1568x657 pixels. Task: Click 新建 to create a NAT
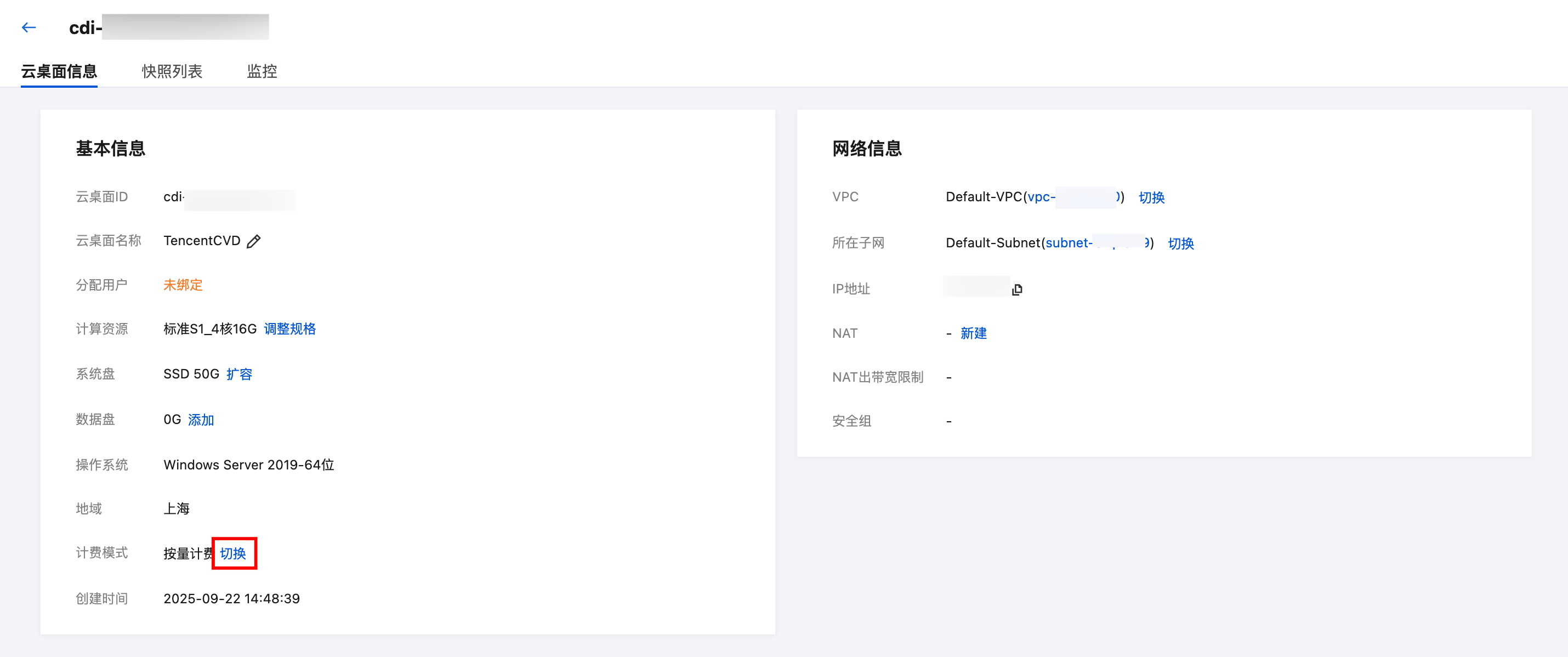tap(973, 333)
